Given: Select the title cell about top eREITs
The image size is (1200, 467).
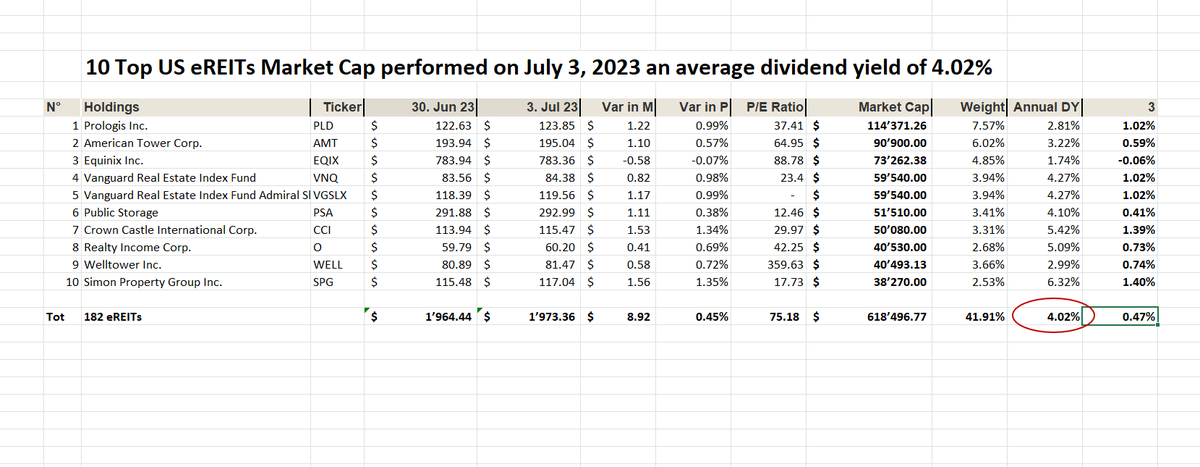Looking at the screenshot, I should (x=538, y=67).
